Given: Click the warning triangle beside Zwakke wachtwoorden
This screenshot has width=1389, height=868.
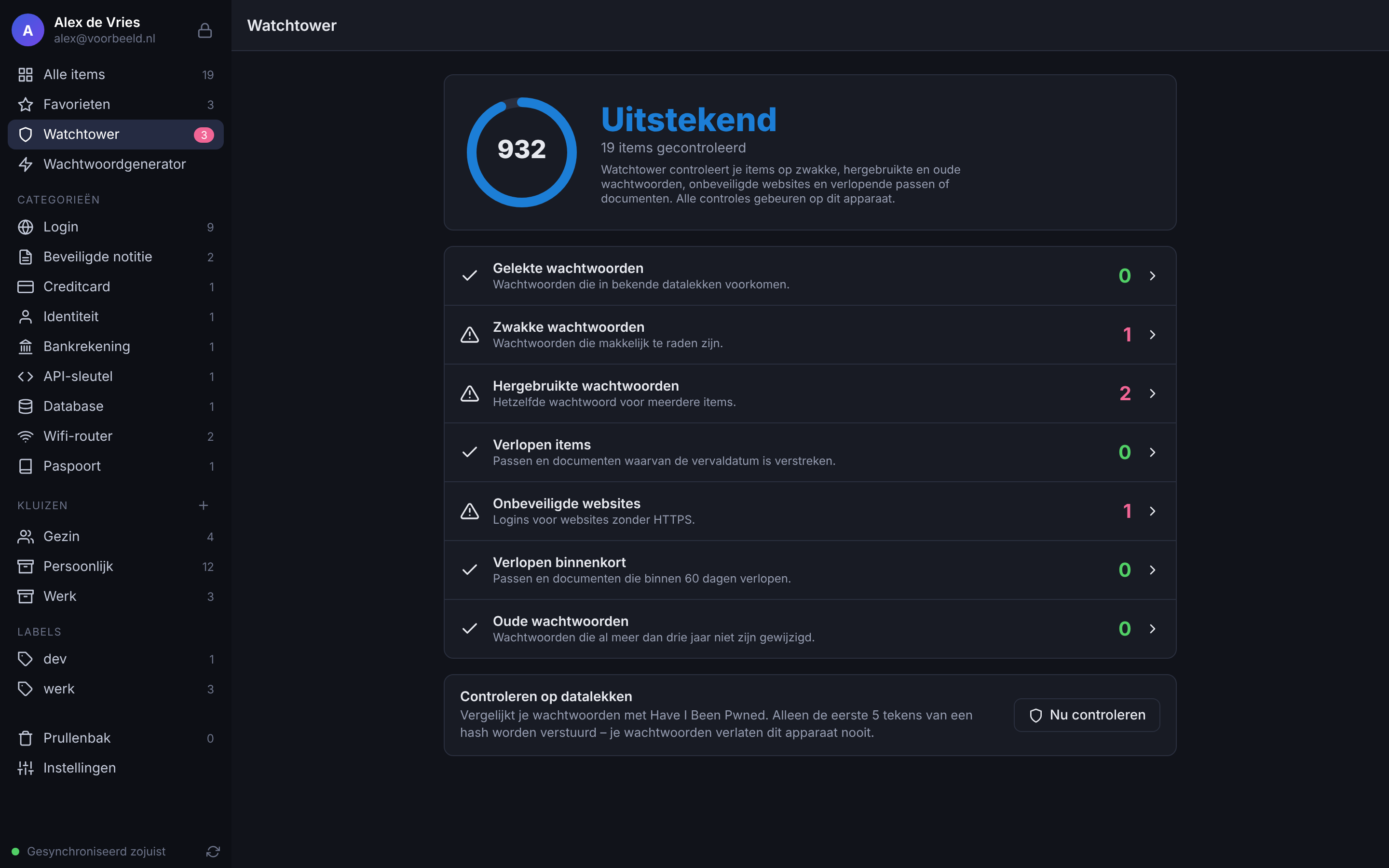Looking at the screenshot, I should click(x=469, y=335).
